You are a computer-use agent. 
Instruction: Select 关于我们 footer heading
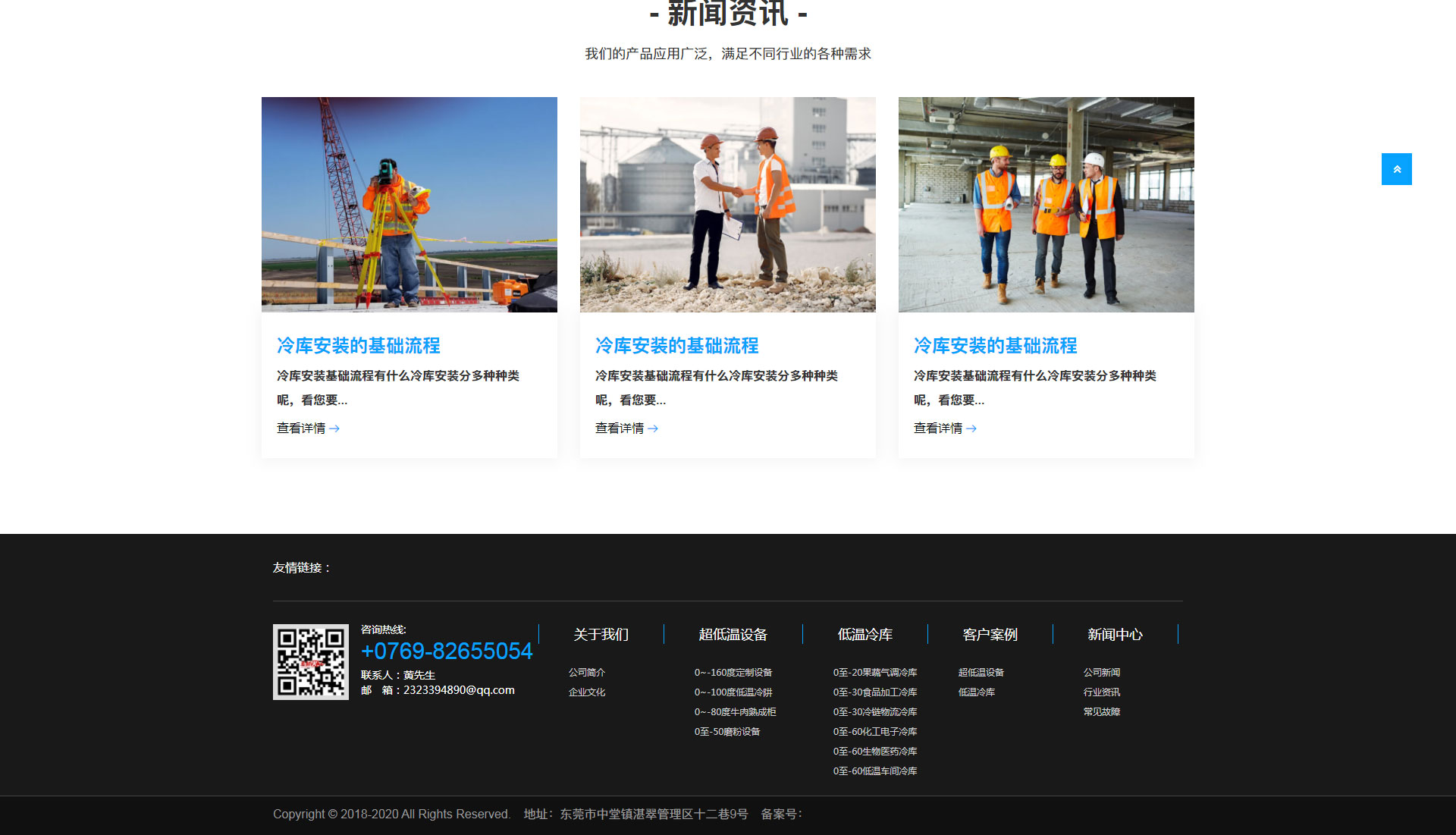point(601,635)
